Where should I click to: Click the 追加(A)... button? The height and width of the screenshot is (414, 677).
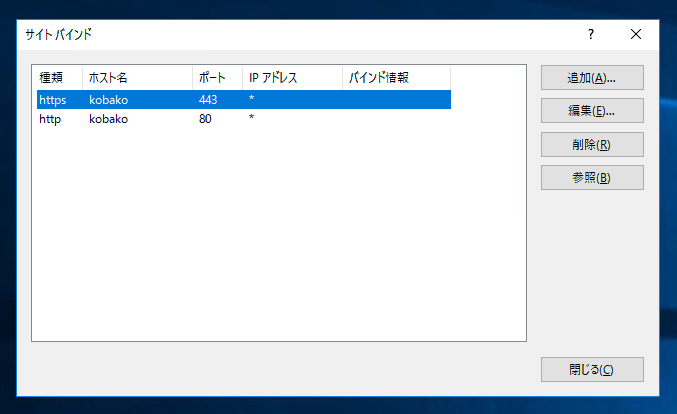(592, 78)
